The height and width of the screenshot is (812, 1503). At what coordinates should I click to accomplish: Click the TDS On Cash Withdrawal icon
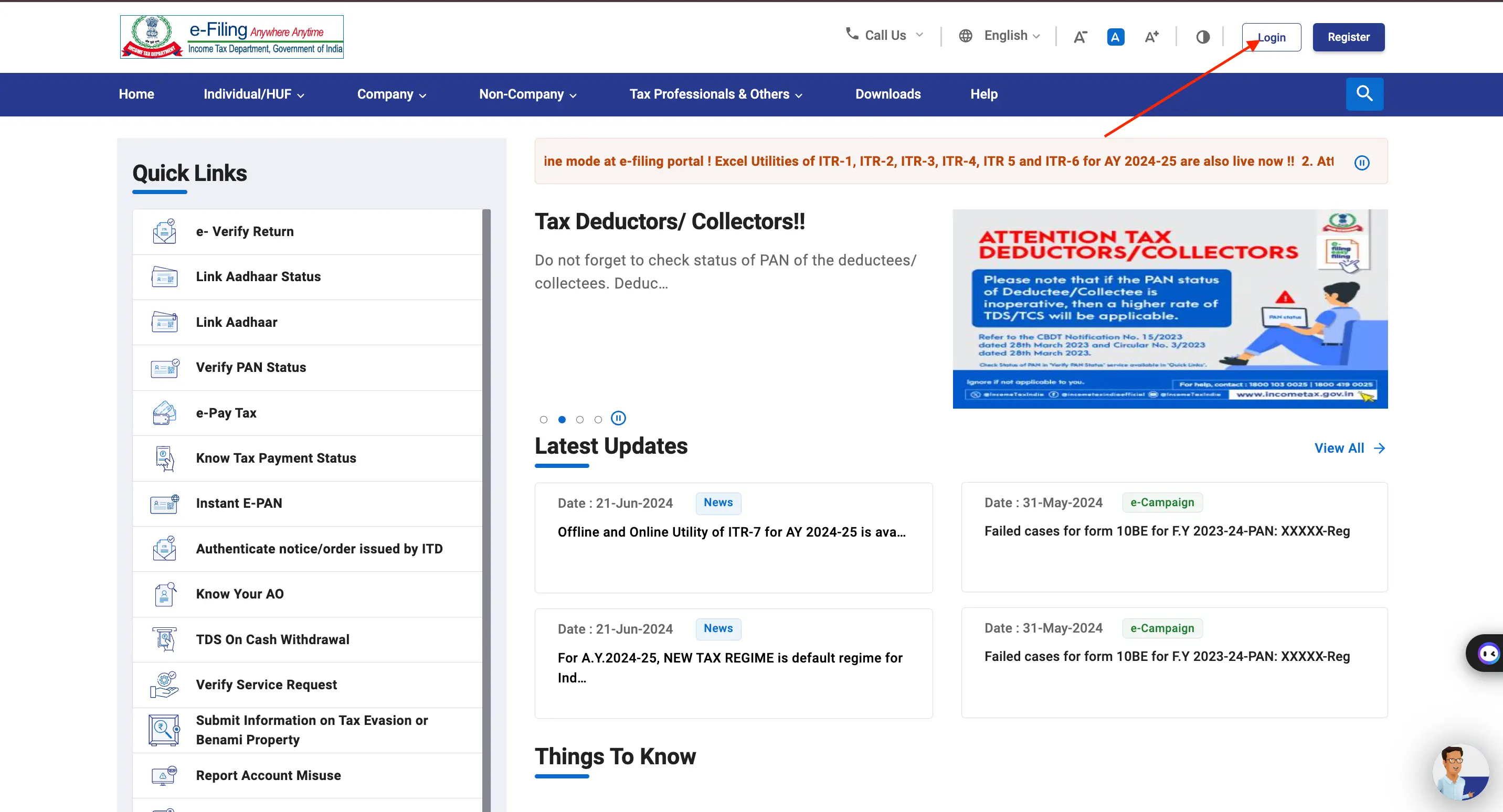click(x=163, y=639)
